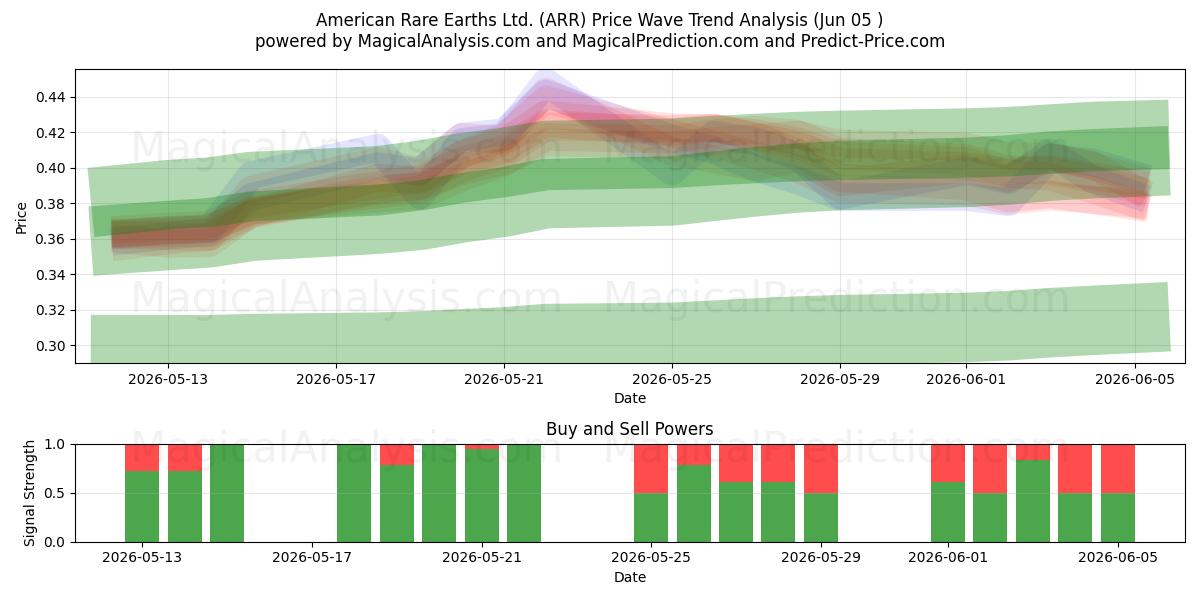Click the 2026-05-17 date under the bar chart
Viewport: 1200px width, 600px height.
point(312,558)
